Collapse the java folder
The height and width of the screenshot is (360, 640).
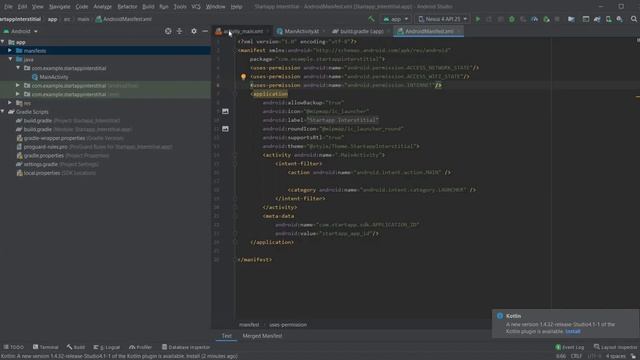coord(10,59)
